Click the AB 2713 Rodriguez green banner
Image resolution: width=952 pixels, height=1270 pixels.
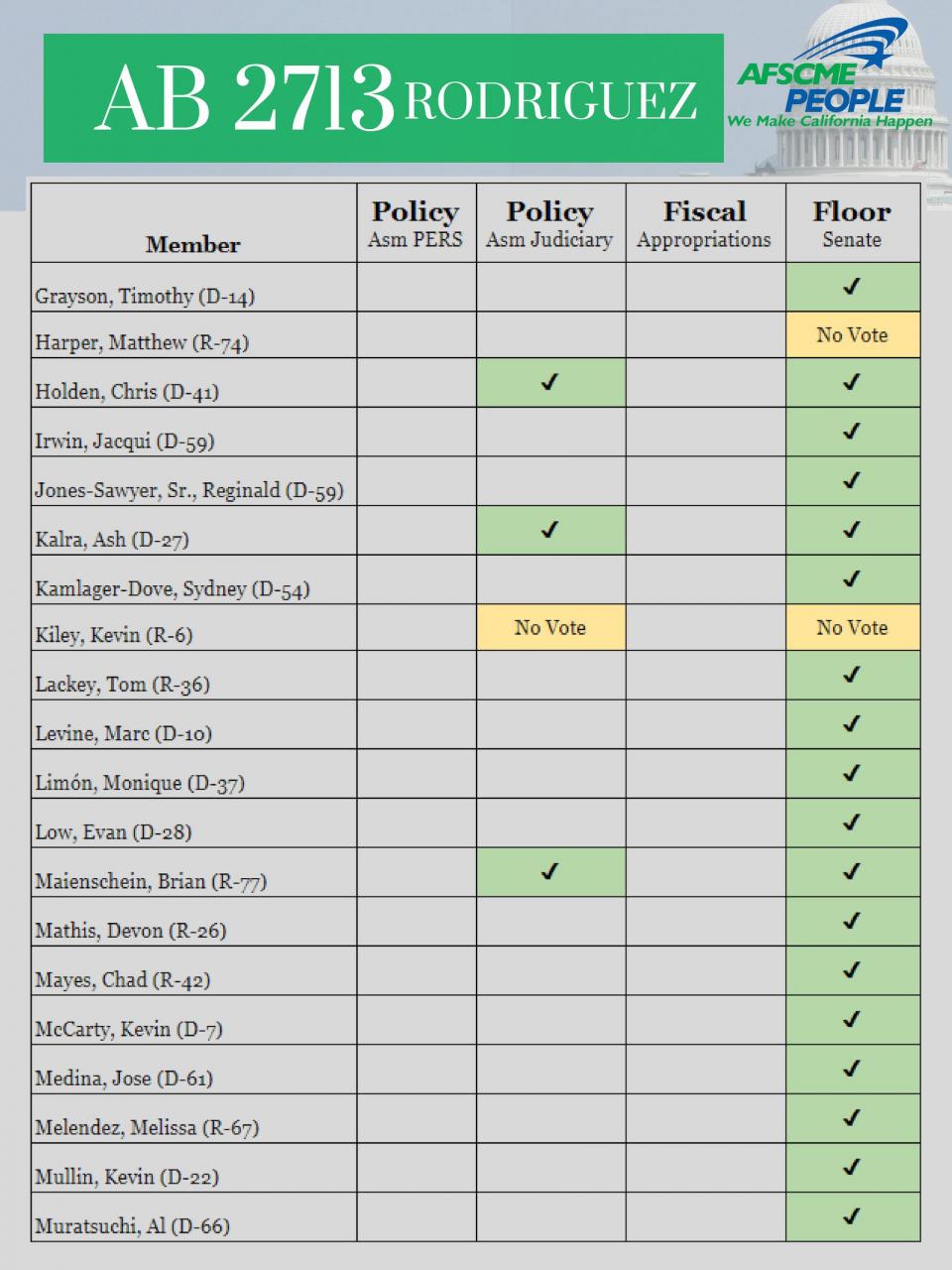coord(384,97)
